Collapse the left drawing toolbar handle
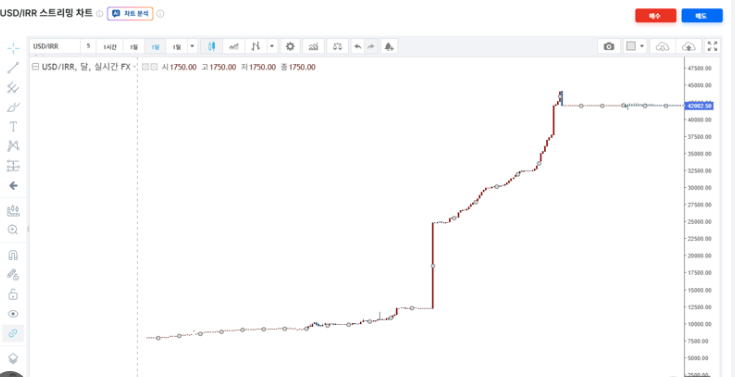 click(28, 229)
